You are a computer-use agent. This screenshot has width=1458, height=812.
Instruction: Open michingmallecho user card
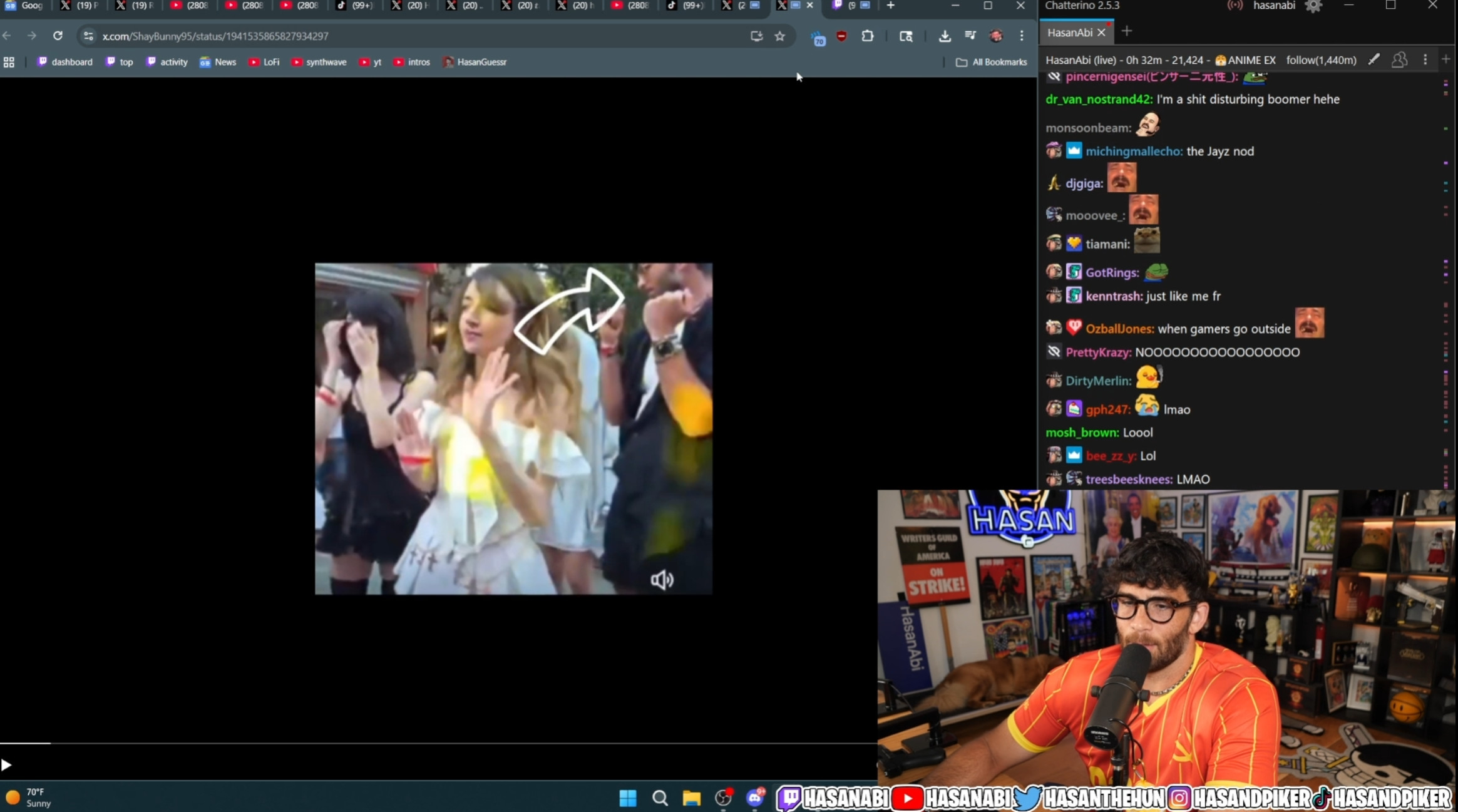click(x=1134, y=152)
